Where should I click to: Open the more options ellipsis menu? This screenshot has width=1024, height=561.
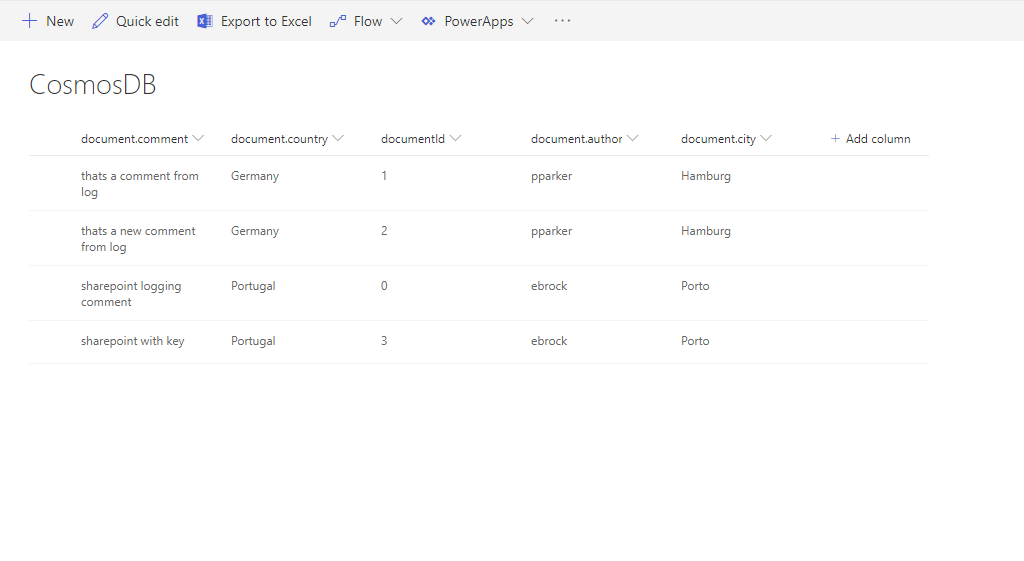(562, 21)
